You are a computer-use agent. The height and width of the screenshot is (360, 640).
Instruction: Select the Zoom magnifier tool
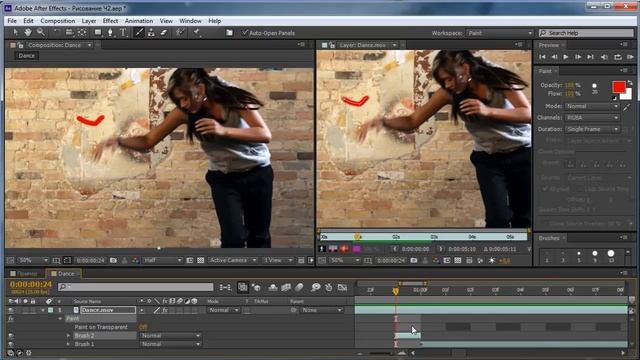click(40, 33)
